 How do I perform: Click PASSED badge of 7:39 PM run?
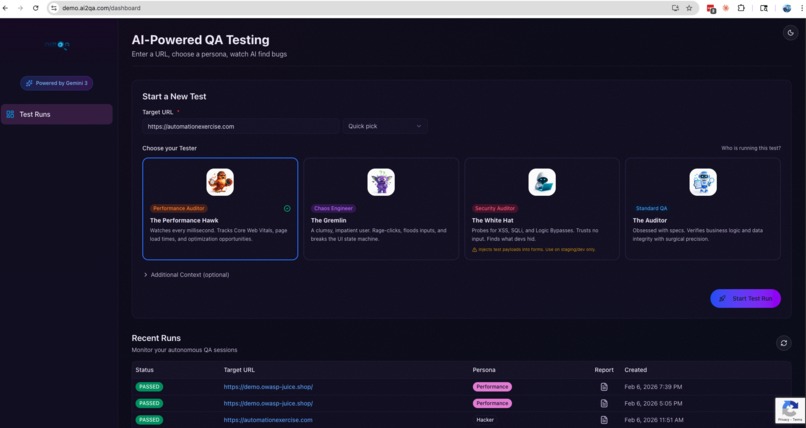tap(149, 387)
